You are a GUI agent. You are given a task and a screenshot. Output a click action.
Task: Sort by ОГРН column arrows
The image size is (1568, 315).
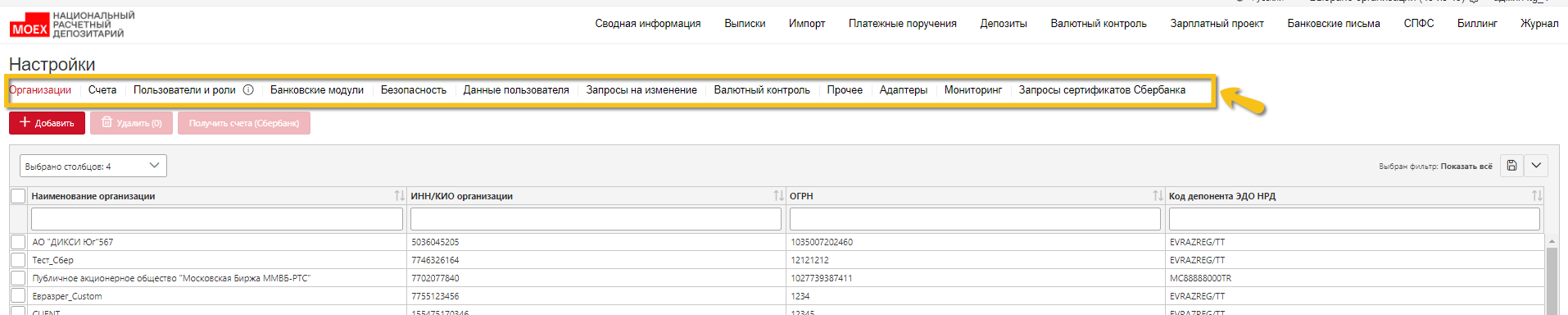coord(1158,196)
